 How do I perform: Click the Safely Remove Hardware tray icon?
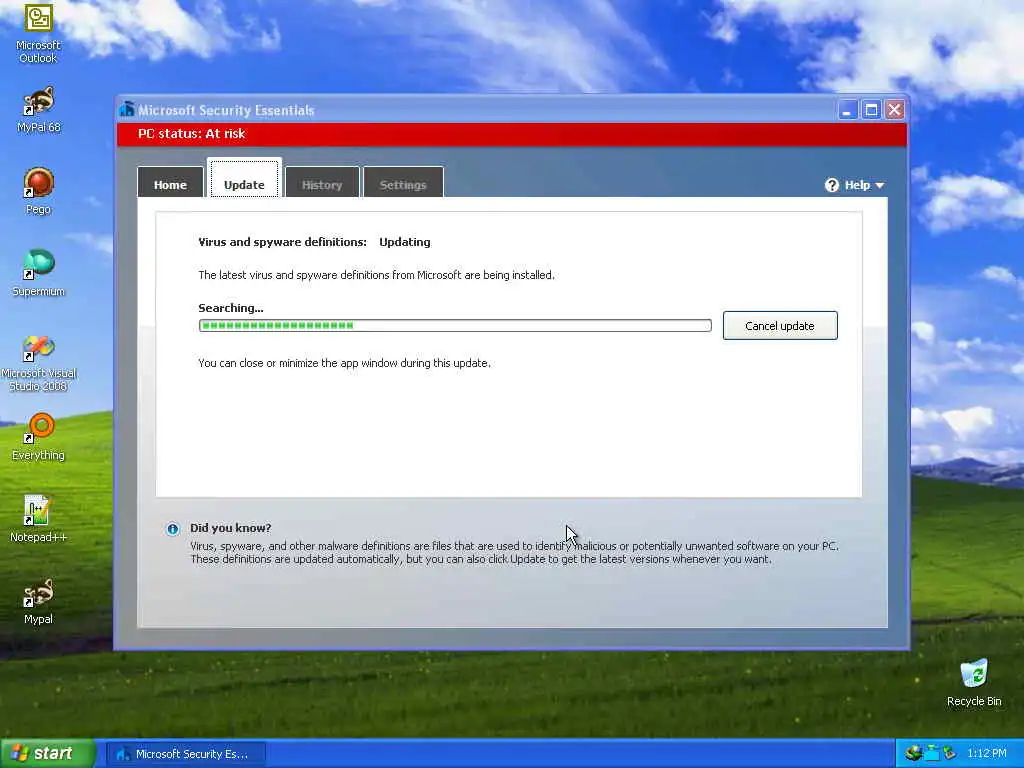click(949, 754)
